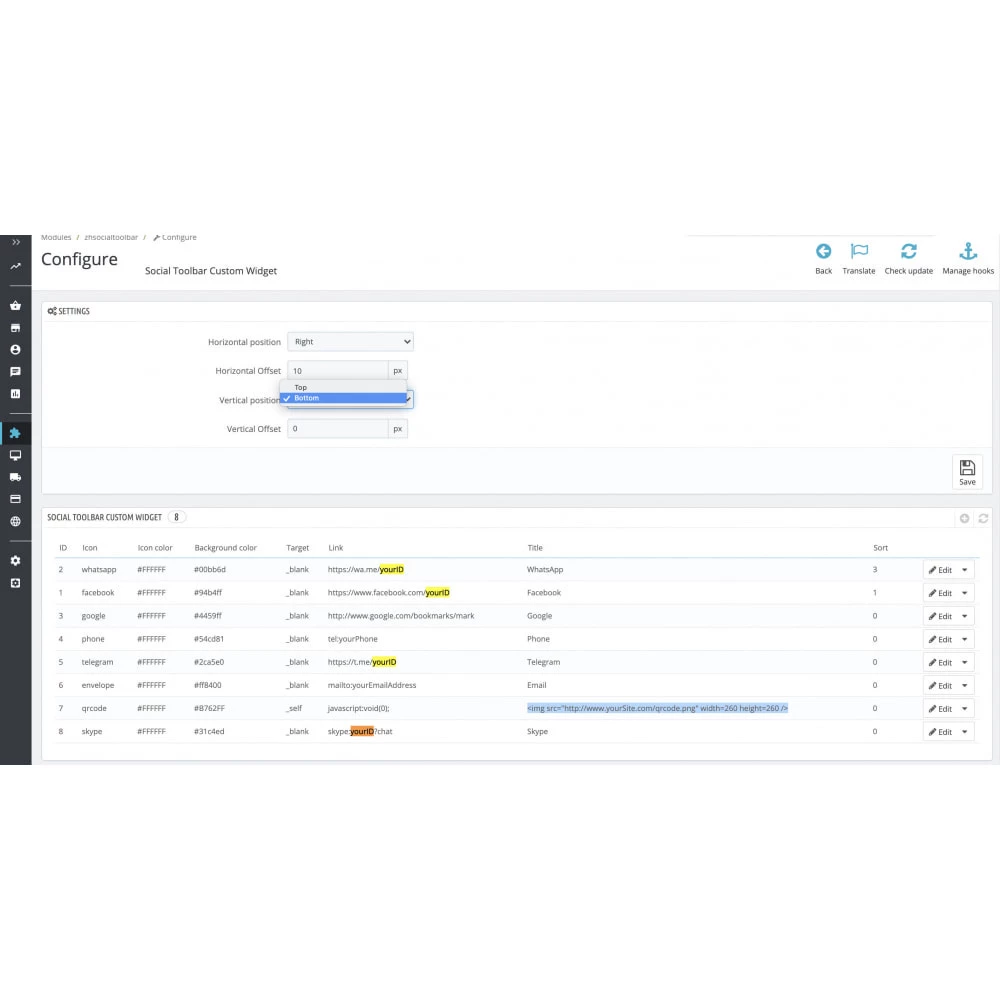Edit the google row
1000x1000 pixels.
click(940, 616)
